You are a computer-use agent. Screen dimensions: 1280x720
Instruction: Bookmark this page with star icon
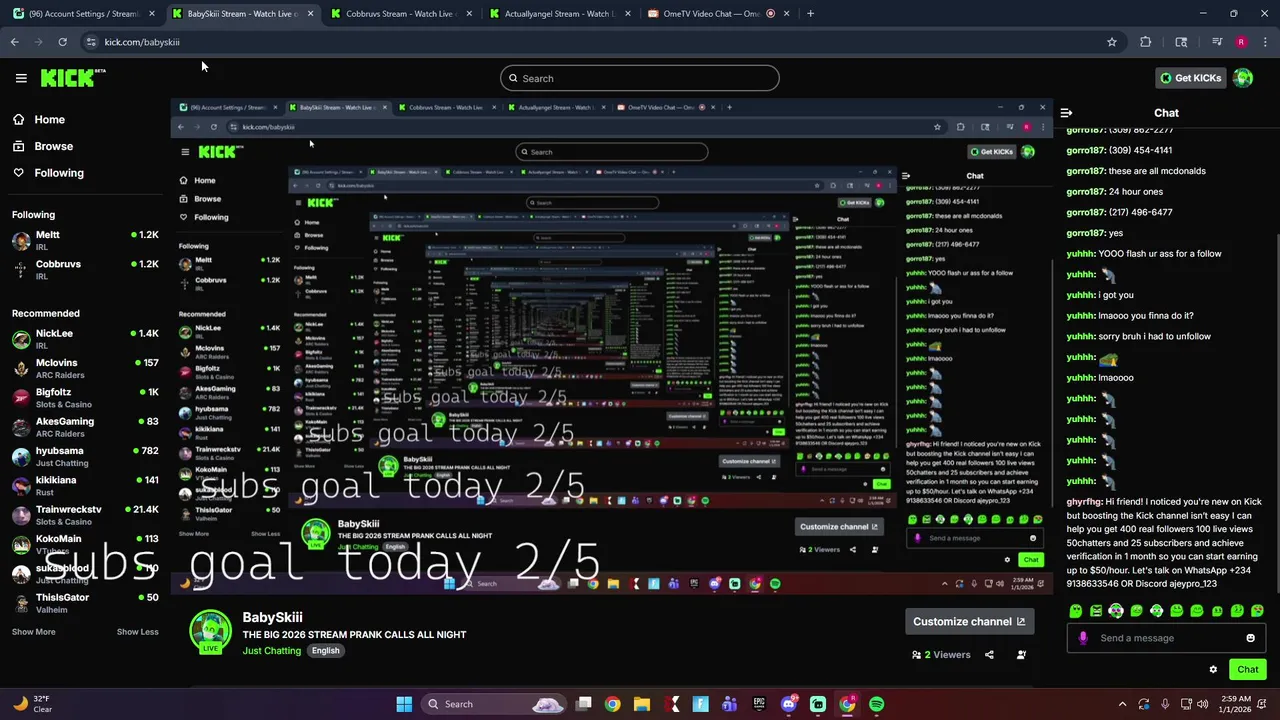pos(1111,42)
